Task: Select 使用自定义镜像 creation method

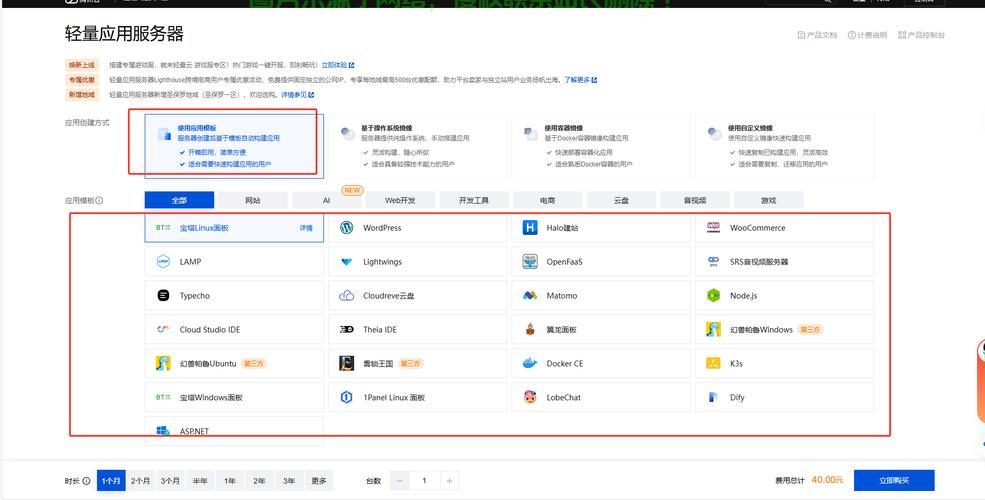Action: pos(784,146)
